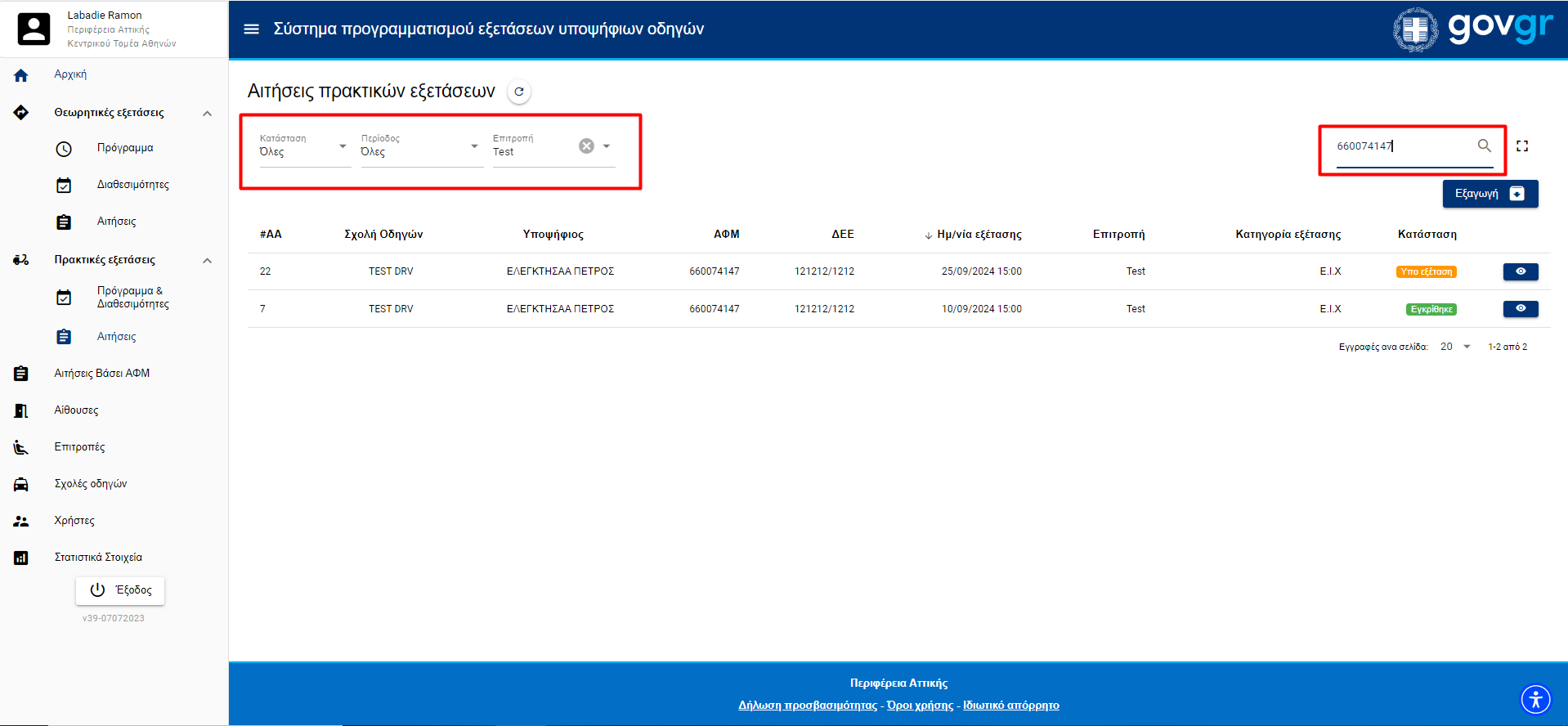
Task: Open the Περίοδος dropdown filter
Action: (x=420, y=147)
